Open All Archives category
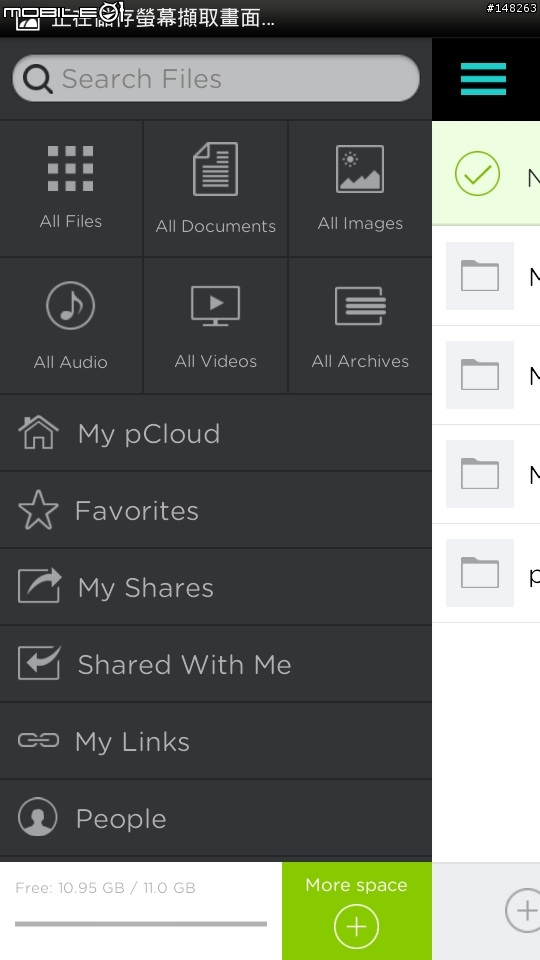Screen dimensions: 540x960 point(360,326)
